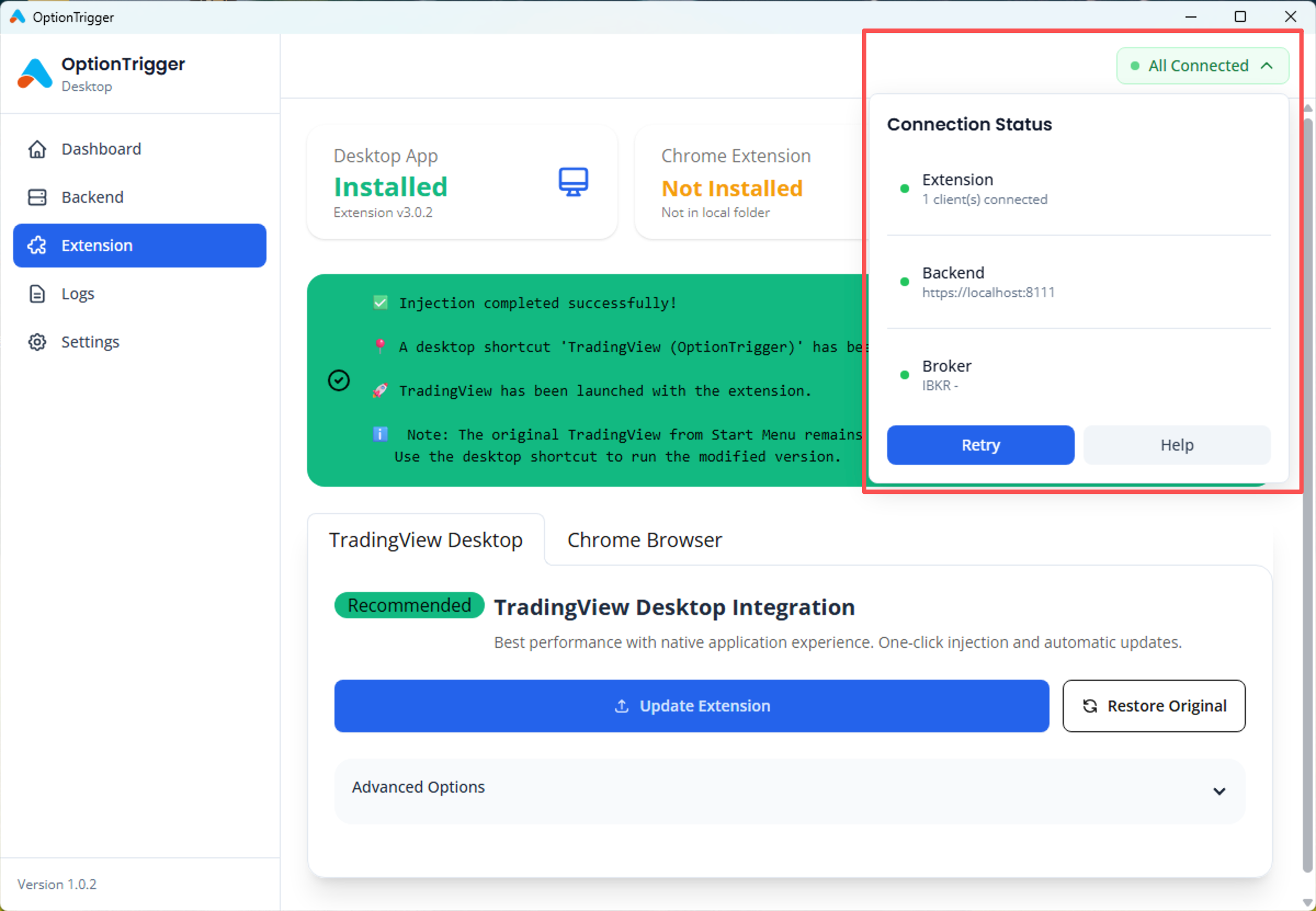The height and width of the screenshot is (911, 1316).
Task: Click the All Connected green indicator dot
Action: coord(1135,66)
